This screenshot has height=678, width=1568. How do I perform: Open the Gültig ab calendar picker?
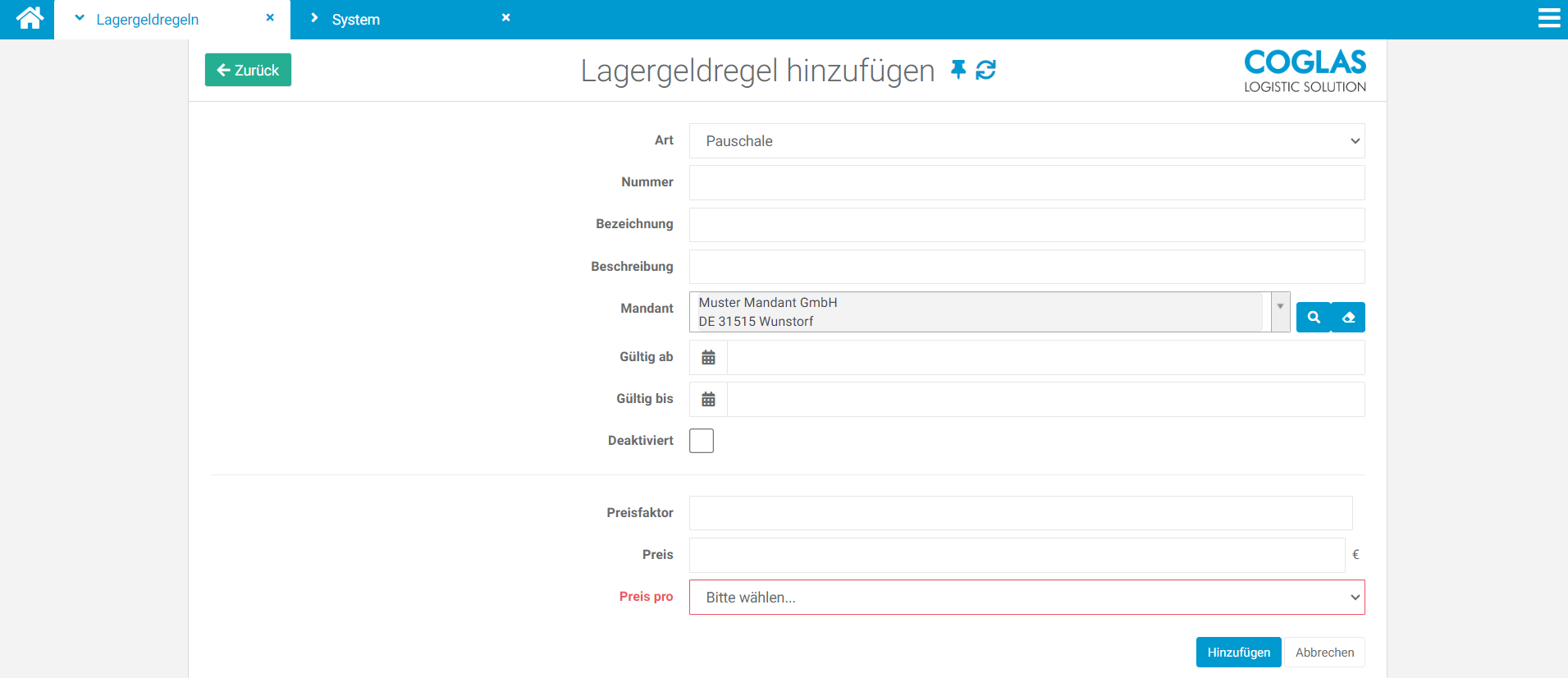[x=708, y=358]
